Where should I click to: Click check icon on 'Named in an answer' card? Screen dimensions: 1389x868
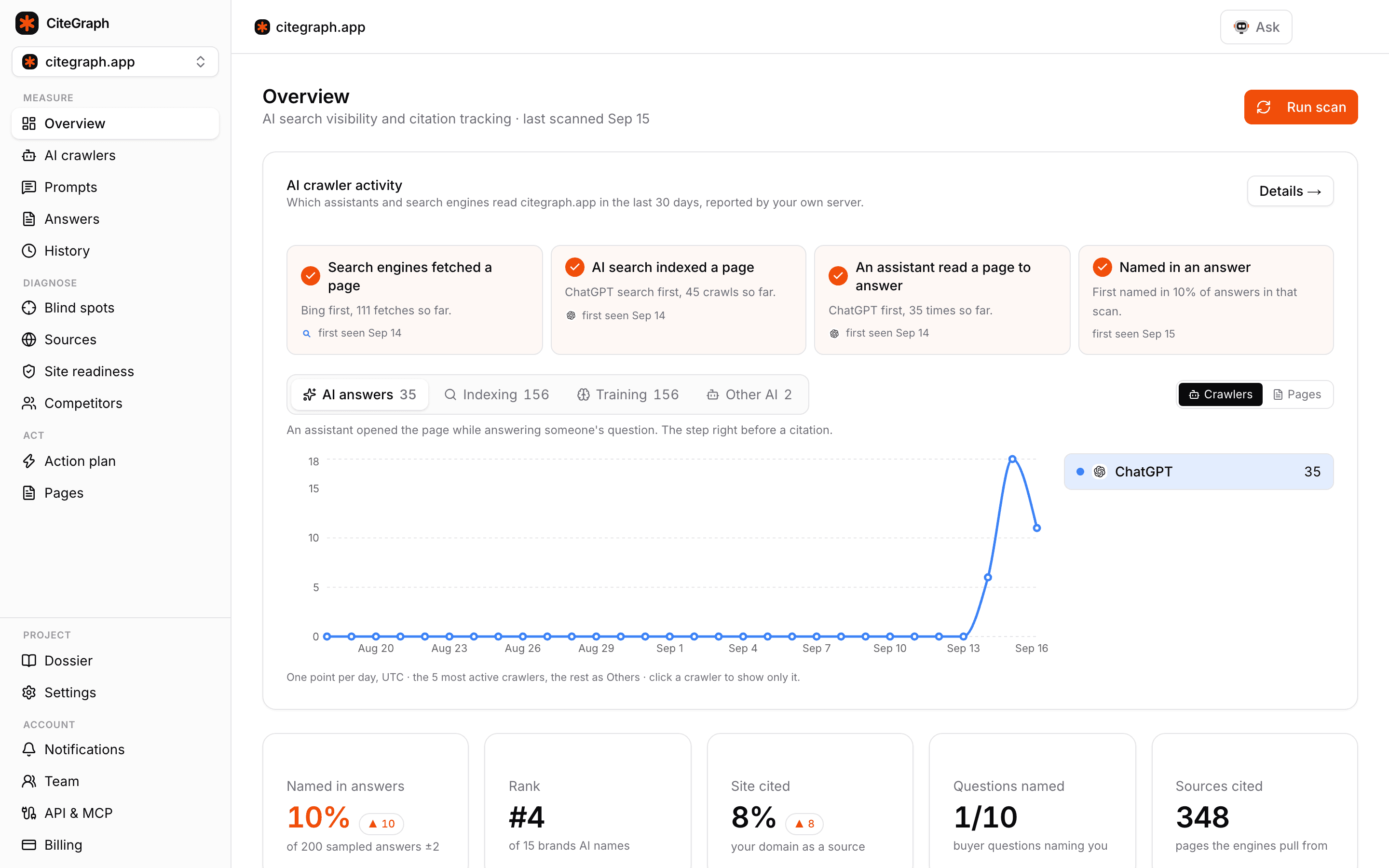1102,267
